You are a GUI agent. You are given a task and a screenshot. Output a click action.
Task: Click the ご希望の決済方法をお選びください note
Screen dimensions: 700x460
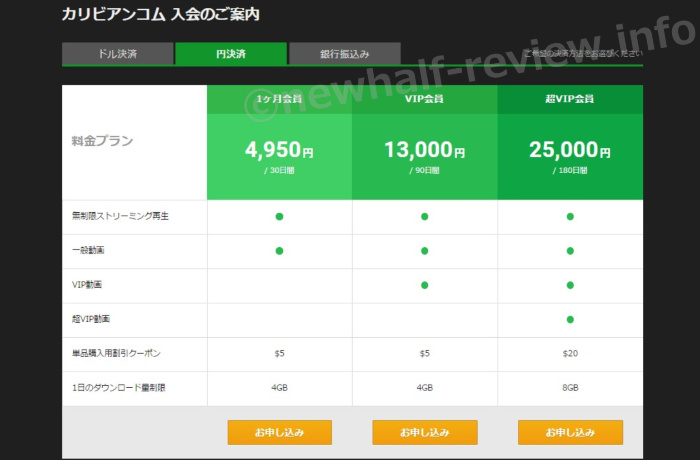coord(583,54)
